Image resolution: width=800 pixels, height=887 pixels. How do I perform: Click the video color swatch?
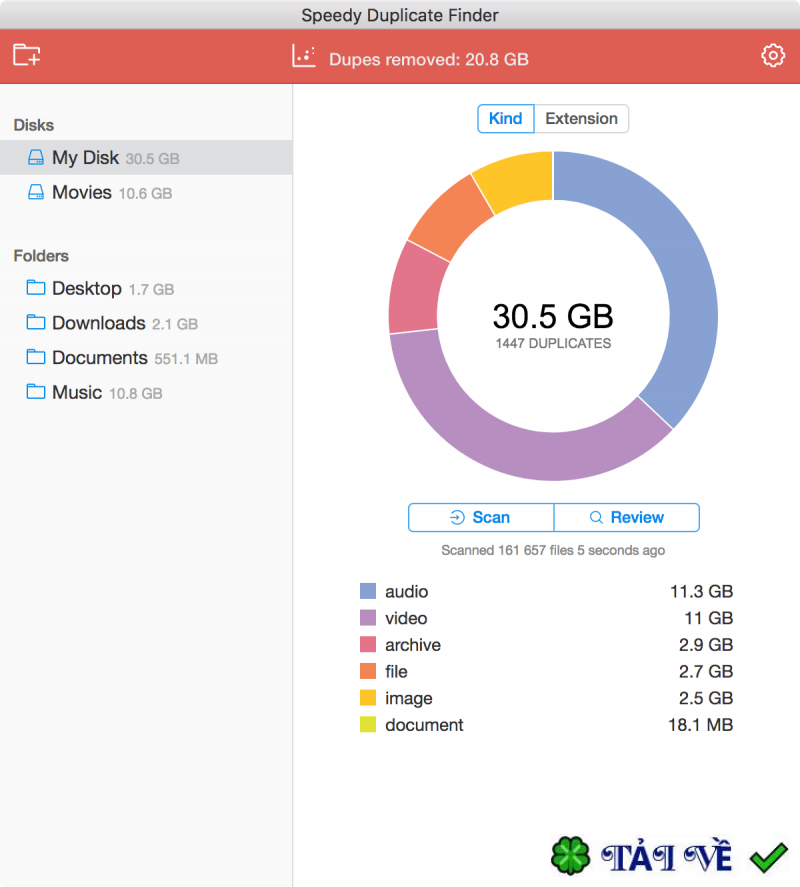coord(366,618)
